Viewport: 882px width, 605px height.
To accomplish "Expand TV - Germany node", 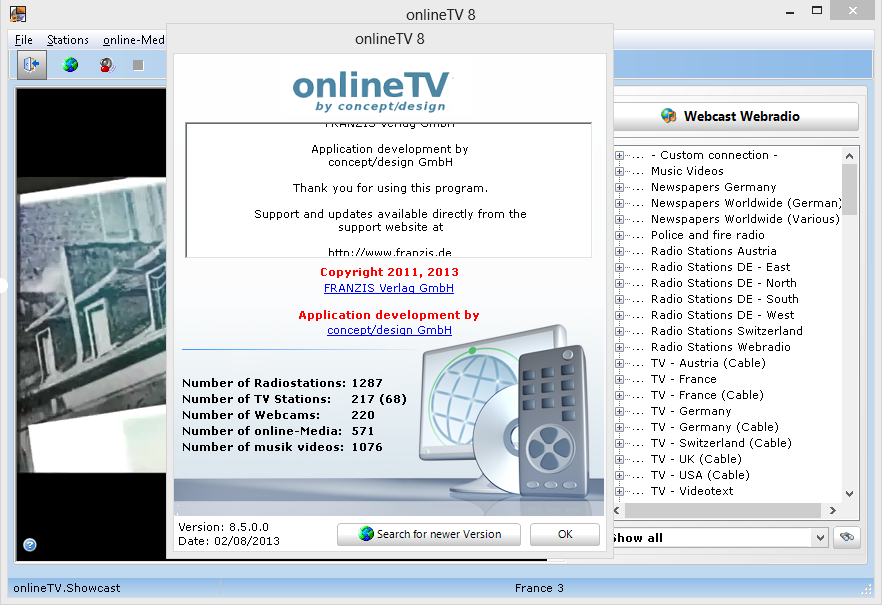I will point(619,412).
